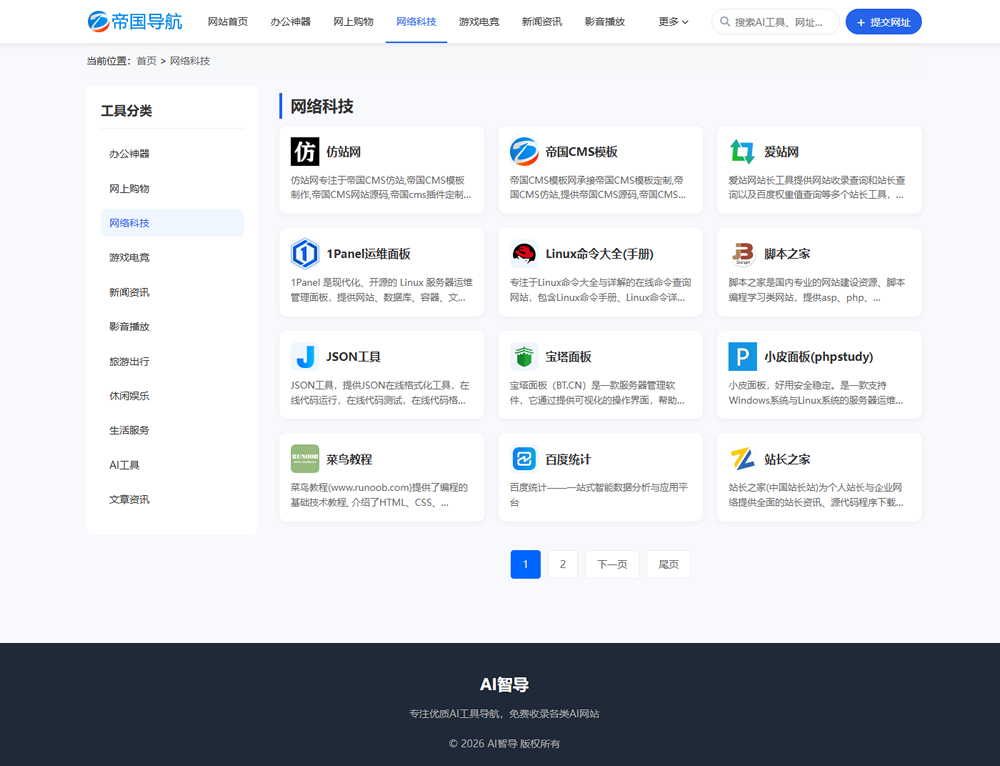
Task: Click the 菜鸟教程 description text
Action: (x=380, y=495)
